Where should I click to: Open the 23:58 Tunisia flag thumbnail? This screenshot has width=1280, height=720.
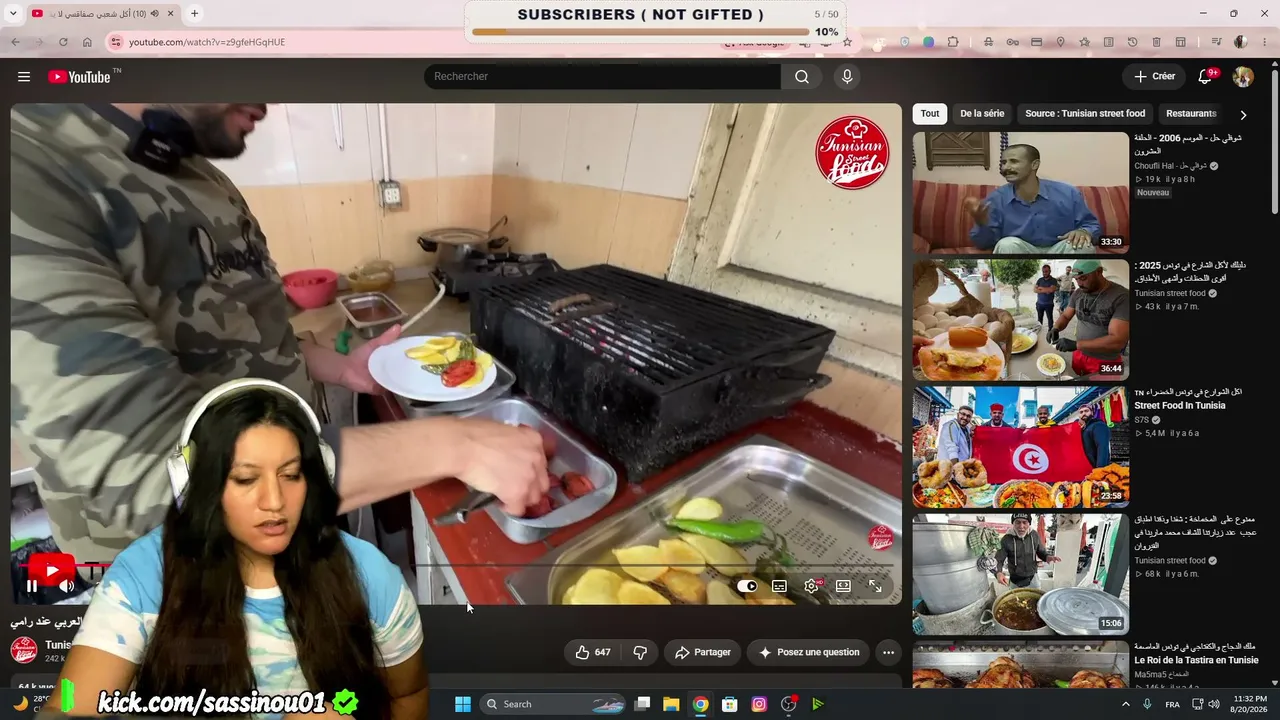(x=1020, y=446)
